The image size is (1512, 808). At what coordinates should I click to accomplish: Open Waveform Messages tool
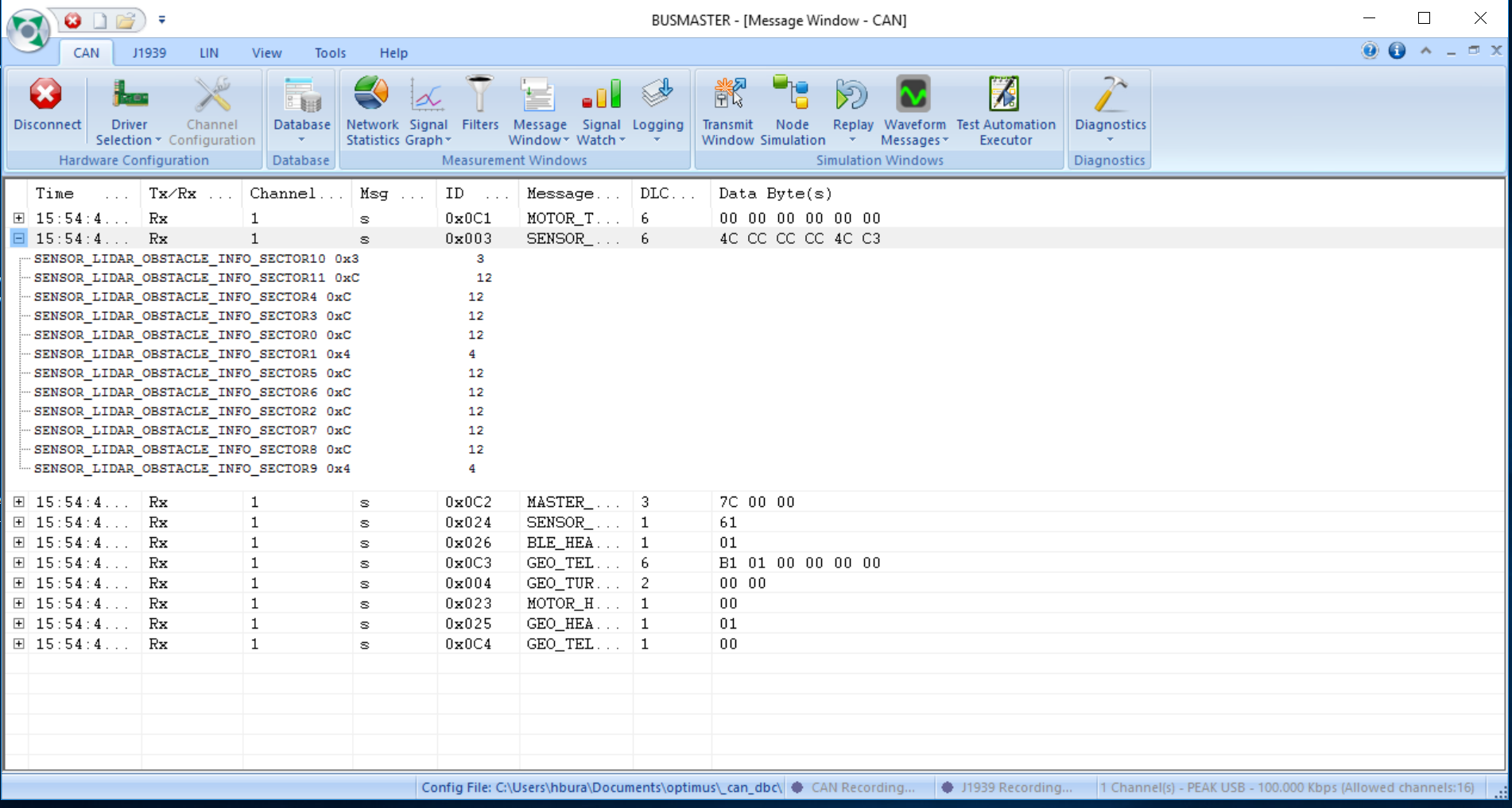click(x=914, y=110)
